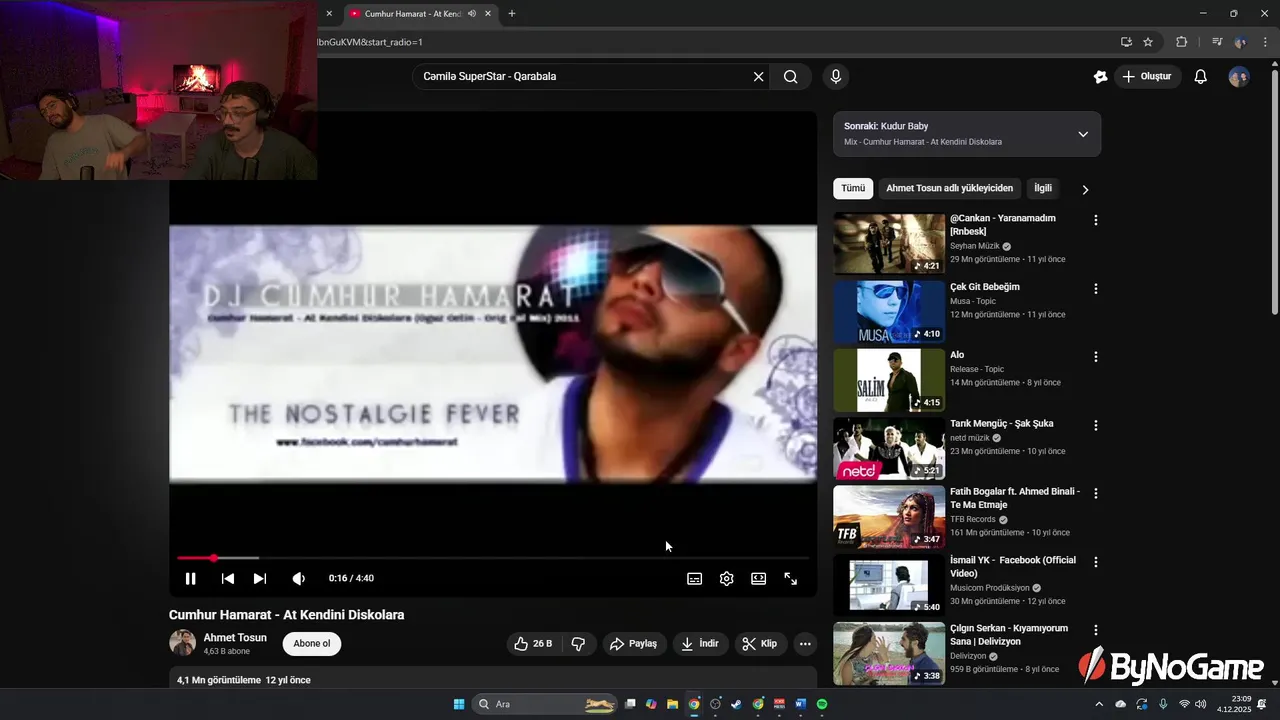Start voice search with microphone

(x=836, y=76)
